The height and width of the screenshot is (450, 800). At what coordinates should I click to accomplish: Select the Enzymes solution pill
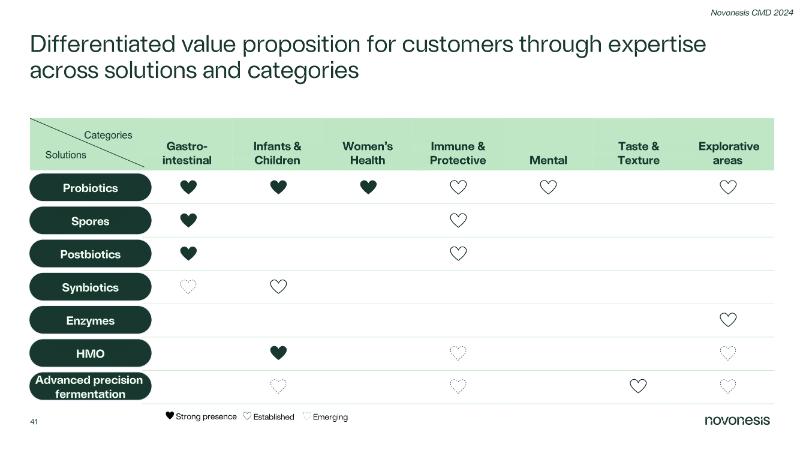(90, 320)
